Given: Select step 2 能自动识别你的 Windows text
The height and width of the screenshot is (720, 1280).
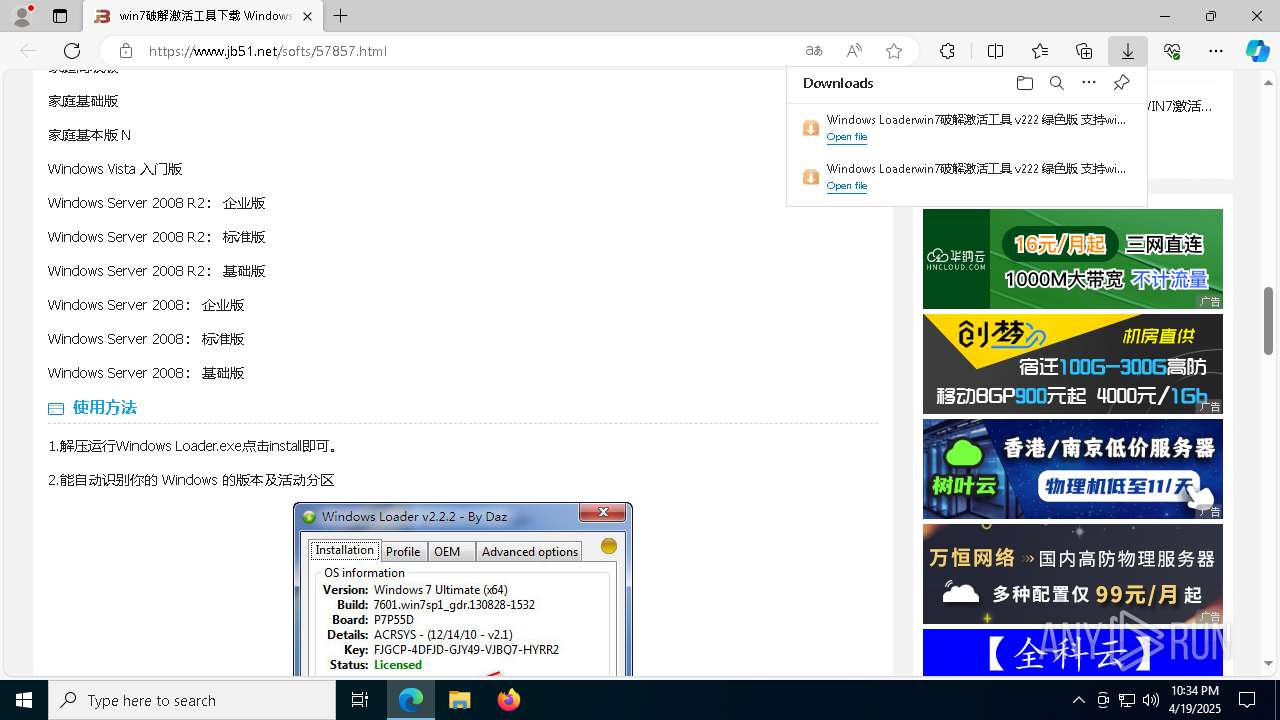Looking at the screenshot, I should click(x=191, y=480).
